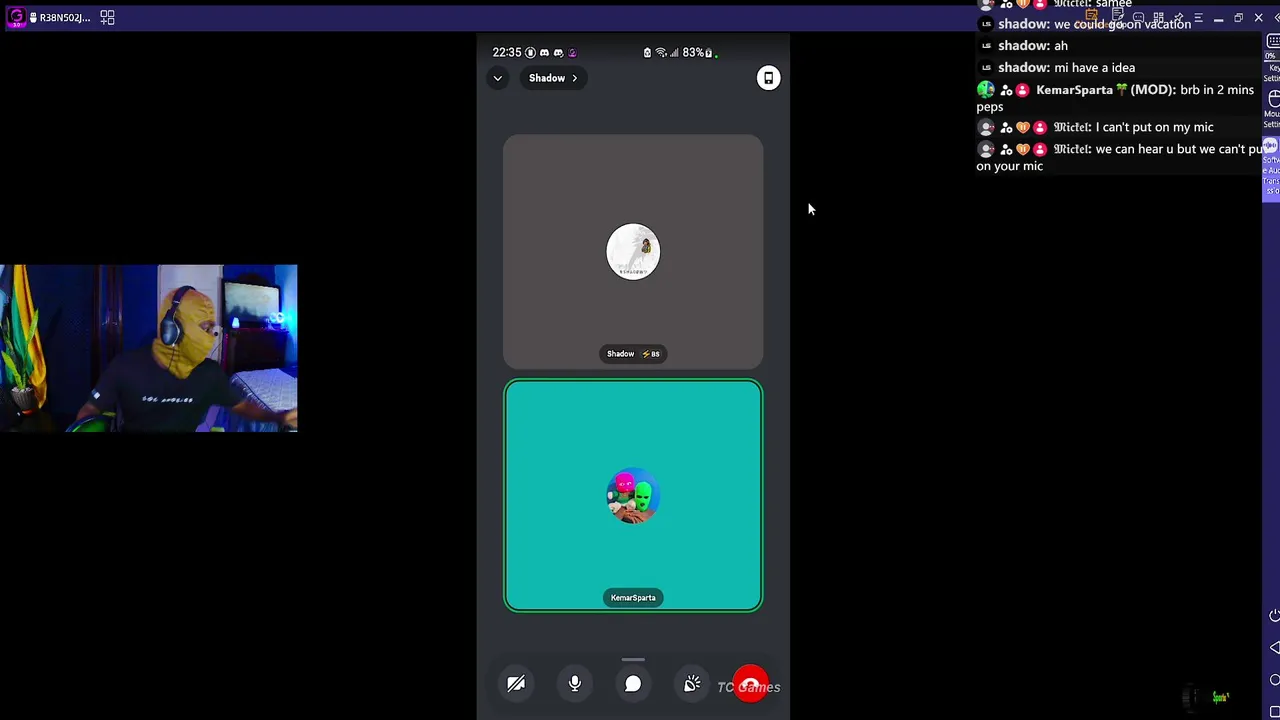Click the Sparta logo watermark at bottom right

click(1220, 697)
